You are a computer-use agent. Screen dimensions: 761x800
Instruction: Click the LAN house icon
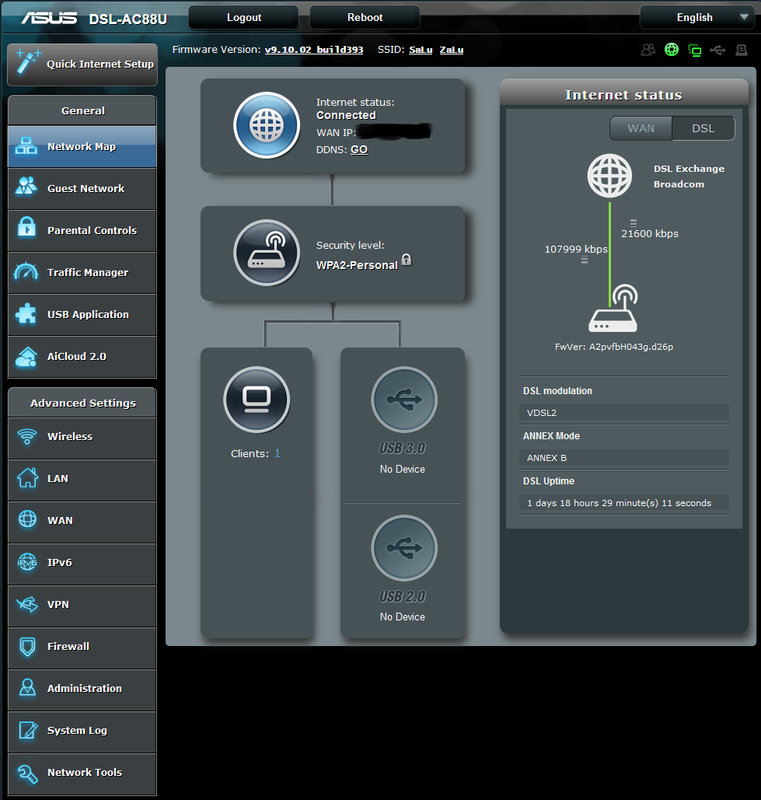pyautogui.click(x=28, y=478)
